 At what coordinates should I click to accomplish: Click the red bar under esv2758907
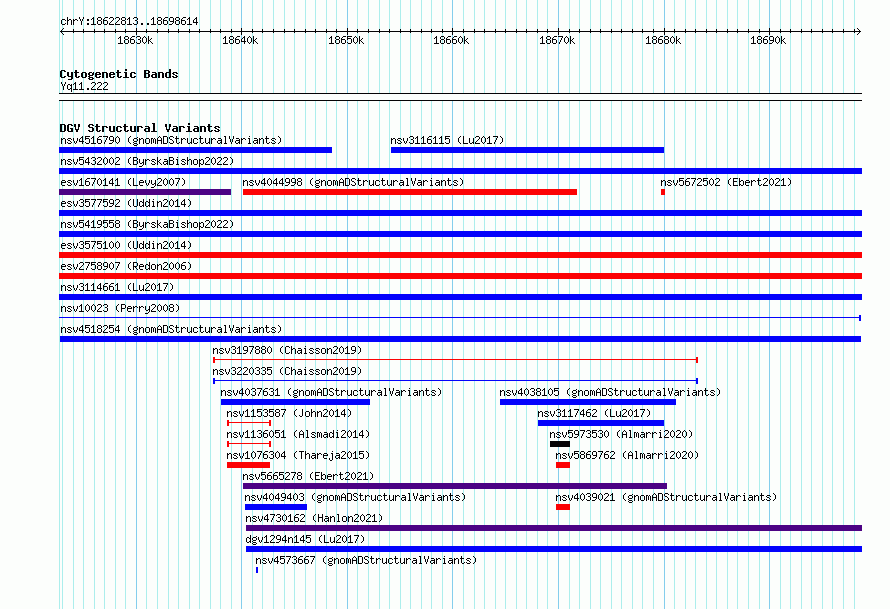[x=460, y=276]
